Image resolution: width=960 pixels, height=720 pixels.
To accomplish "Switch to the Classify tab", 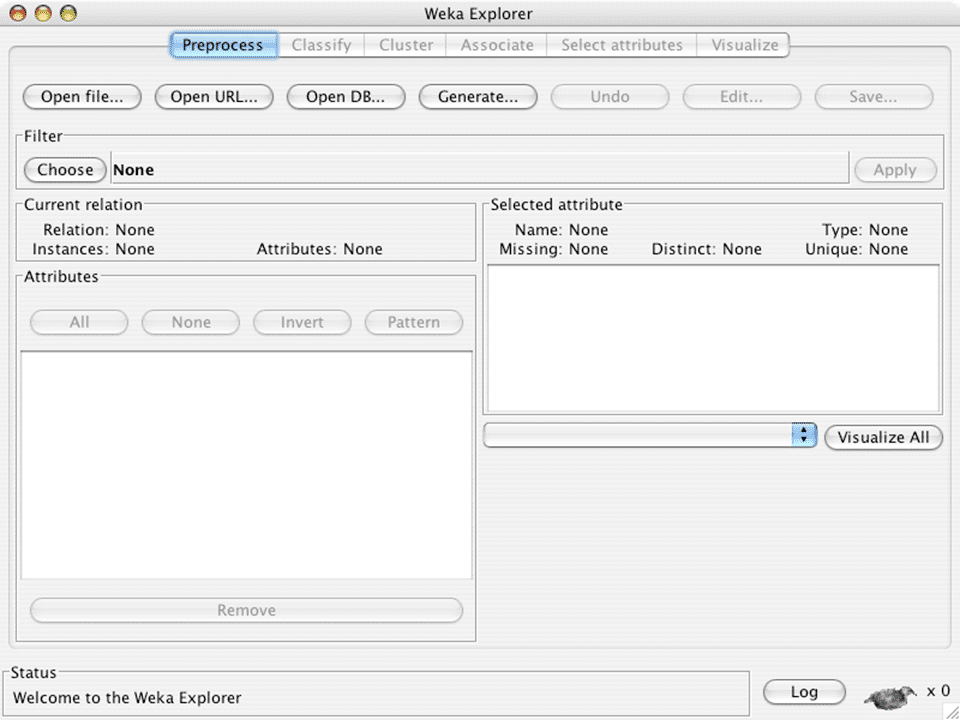I will coord(321,45).
